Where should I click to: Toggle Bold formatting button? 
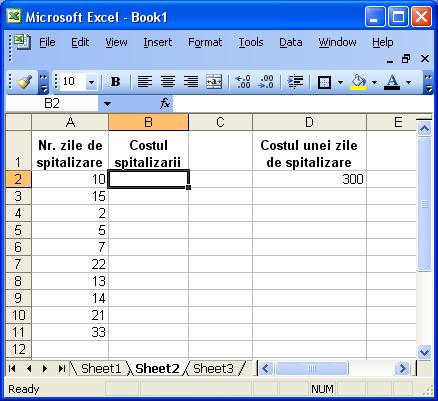(x=115, y=82)
